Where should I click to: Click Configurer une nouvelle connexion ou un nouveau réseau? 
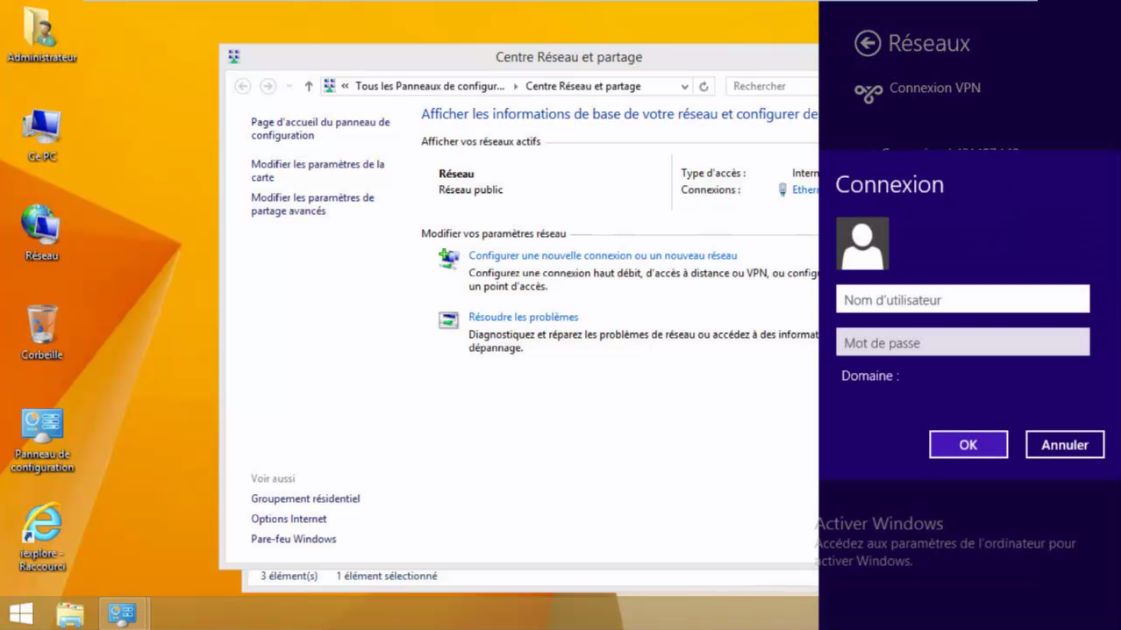603,255
